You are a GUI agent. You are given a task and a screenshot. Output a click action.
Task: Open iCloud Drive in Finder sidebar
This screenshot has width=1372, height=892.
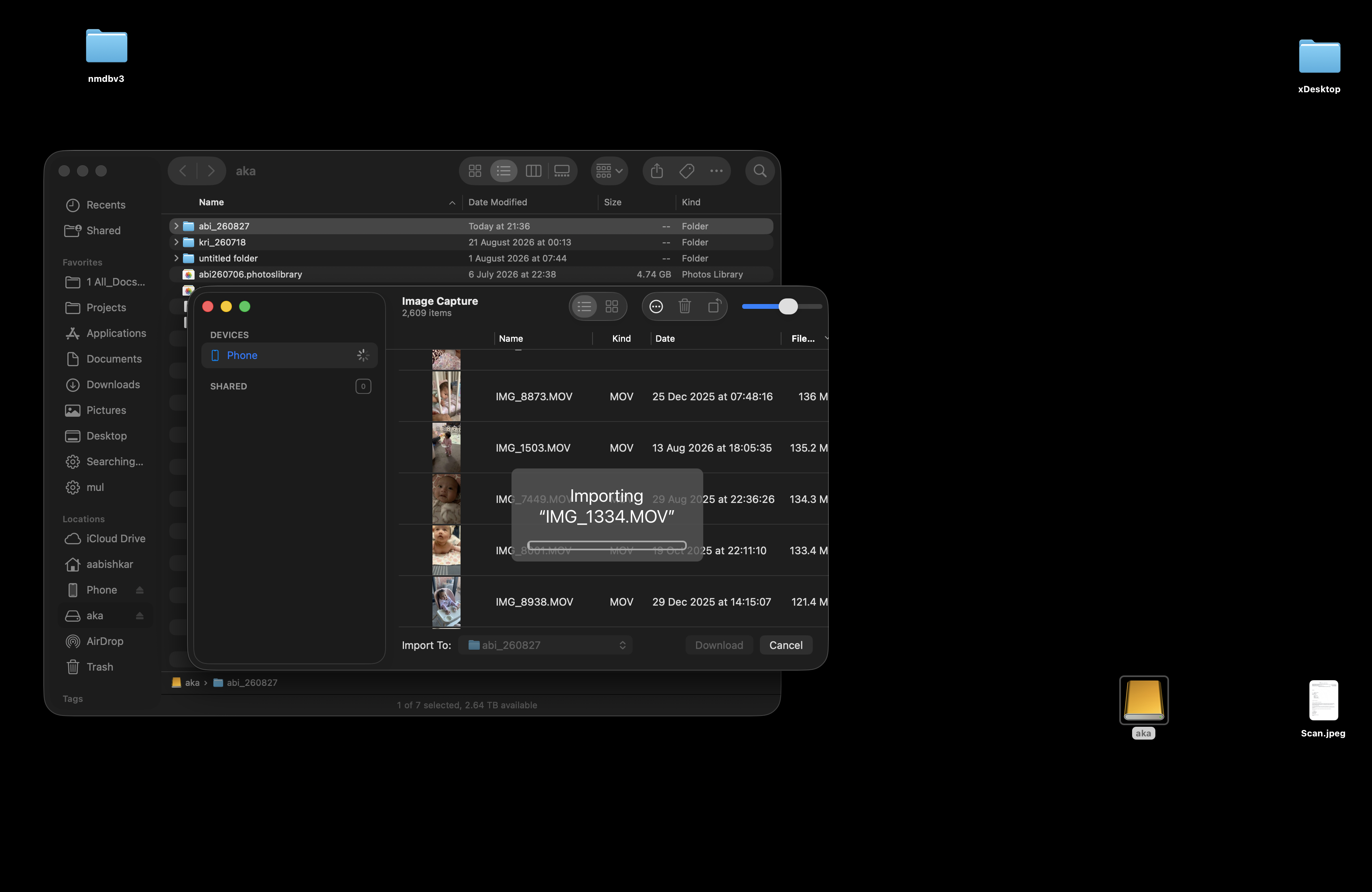click(106, 538)
